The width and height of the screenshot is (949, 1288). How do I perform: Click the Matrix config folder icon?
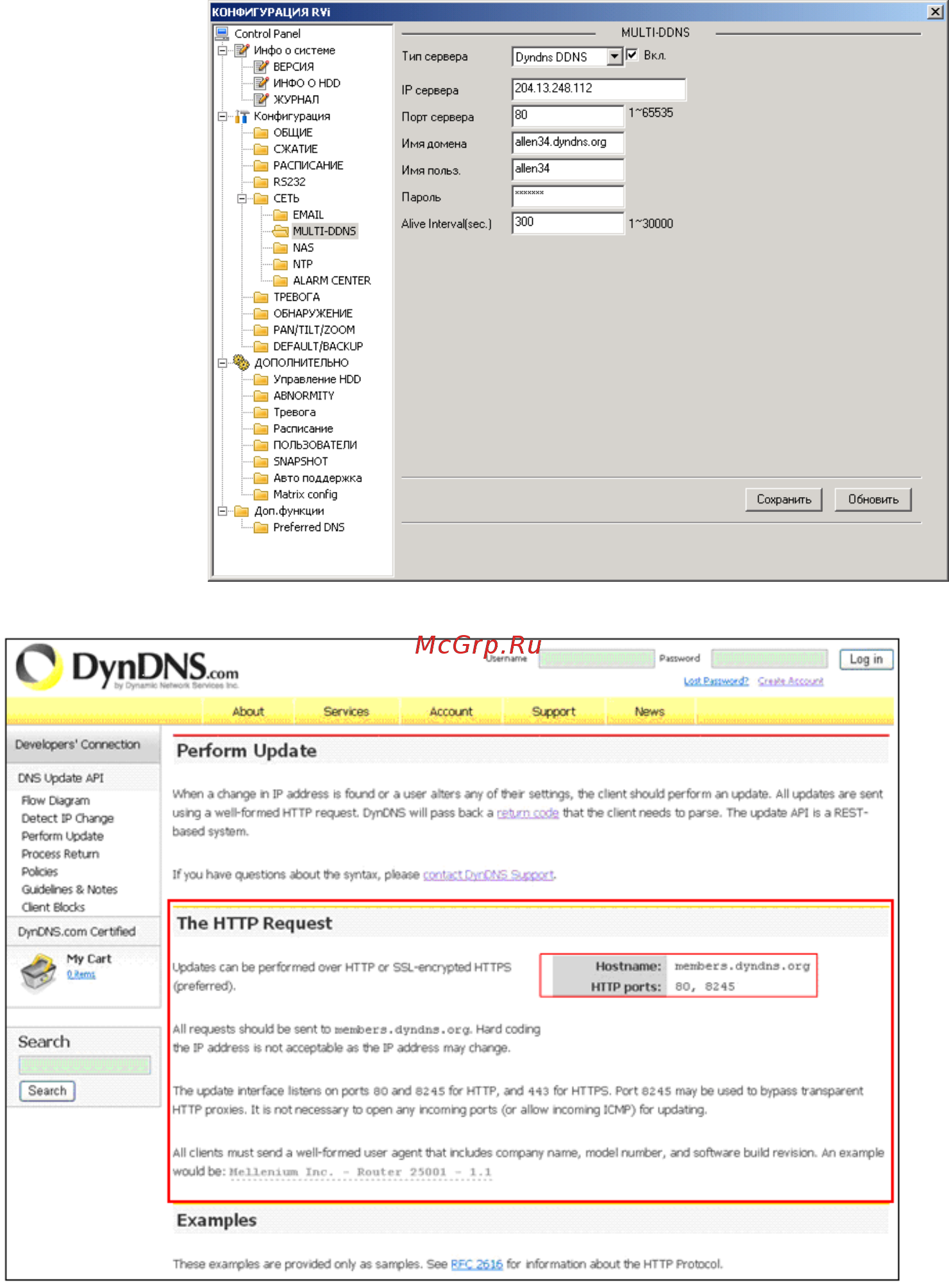coord(261,495)
